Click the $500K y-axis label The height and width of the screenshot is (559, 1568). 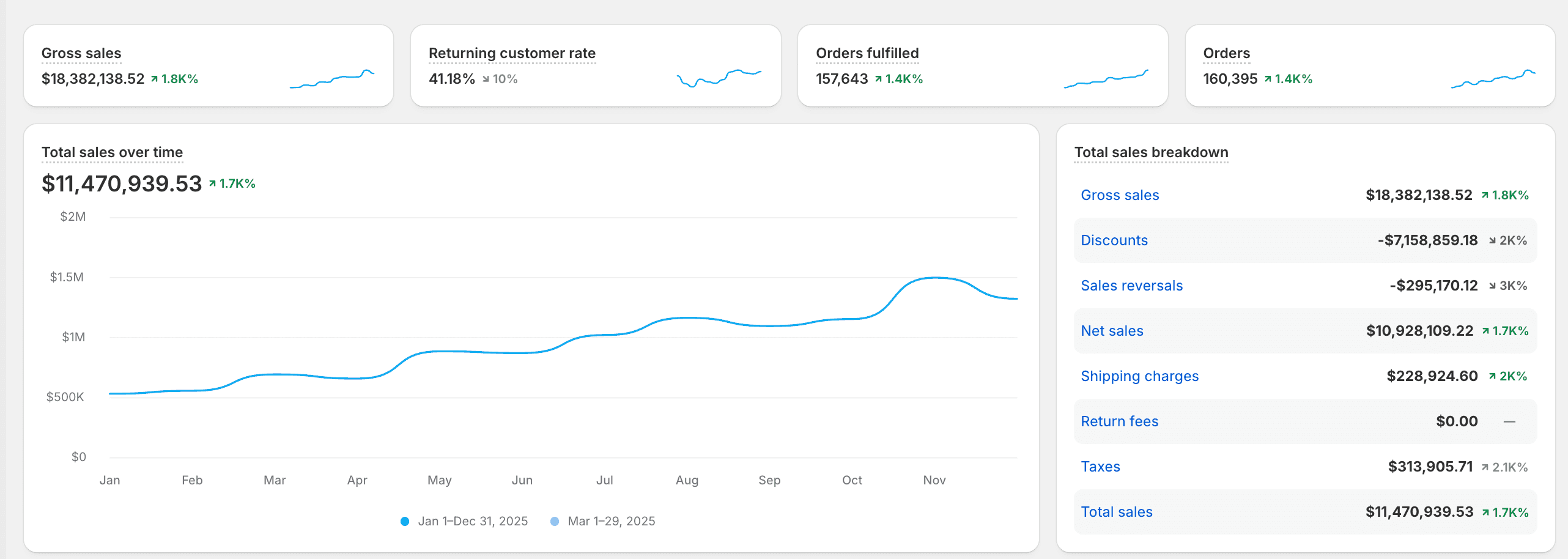(x=65, y=397)
